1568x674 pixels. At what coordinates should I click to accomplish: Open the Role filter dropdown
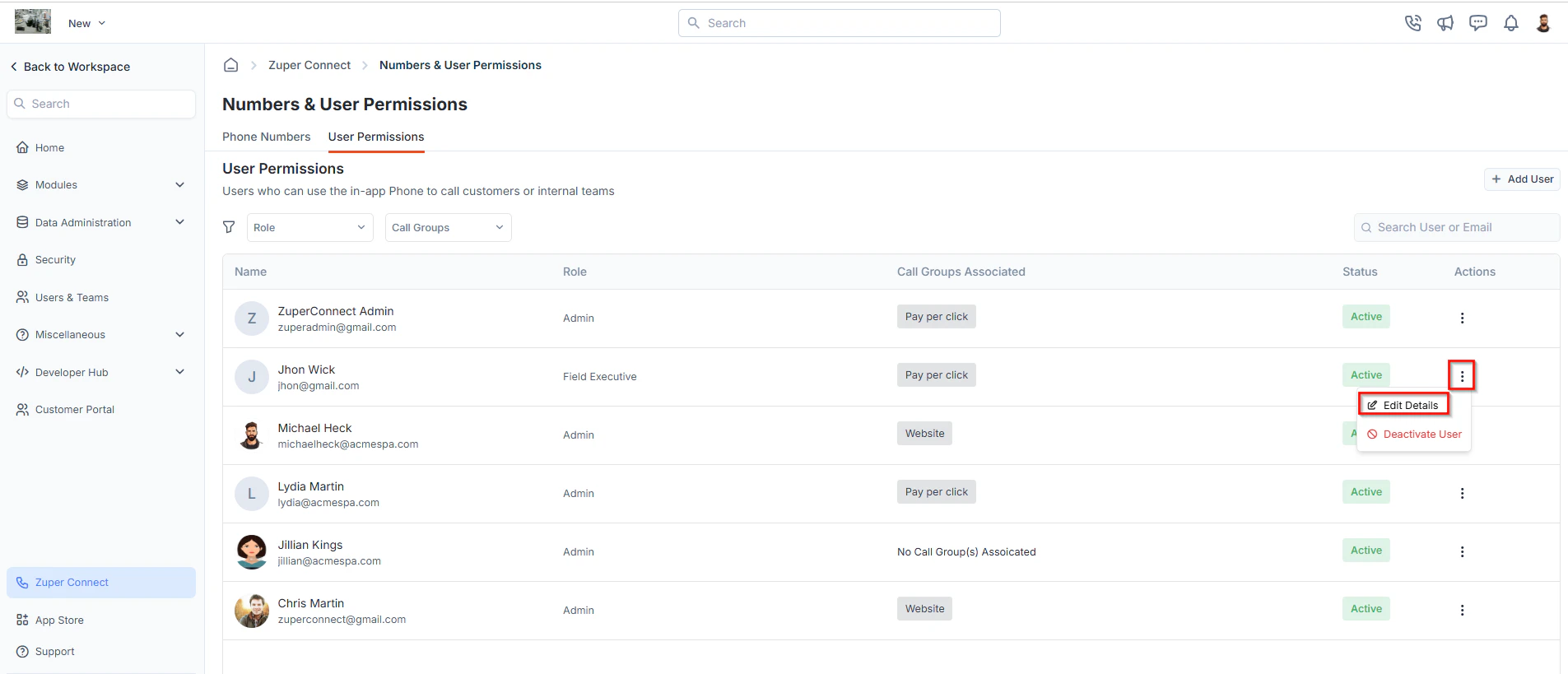click(310, 227)
